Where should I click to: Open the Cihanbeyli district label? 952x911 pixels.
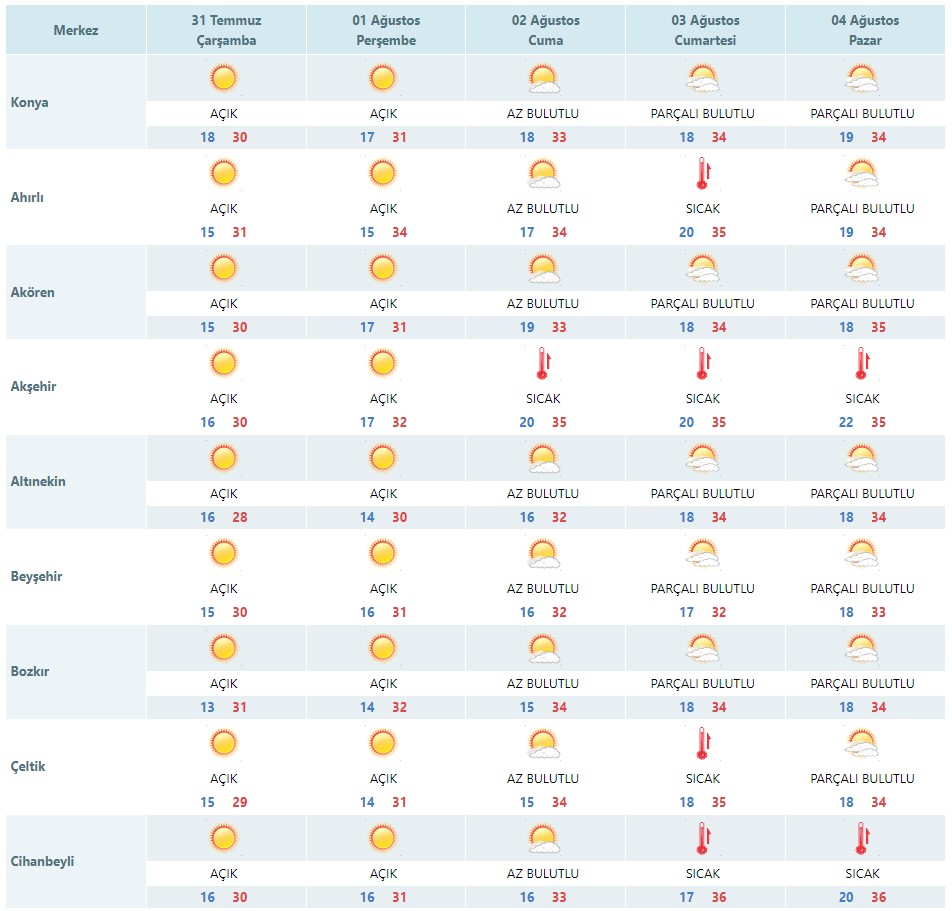[x=42, y=861]
